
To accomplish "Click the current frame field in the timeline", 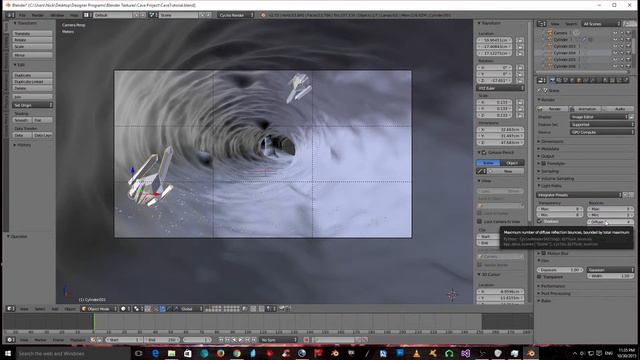I will point(197,340).
